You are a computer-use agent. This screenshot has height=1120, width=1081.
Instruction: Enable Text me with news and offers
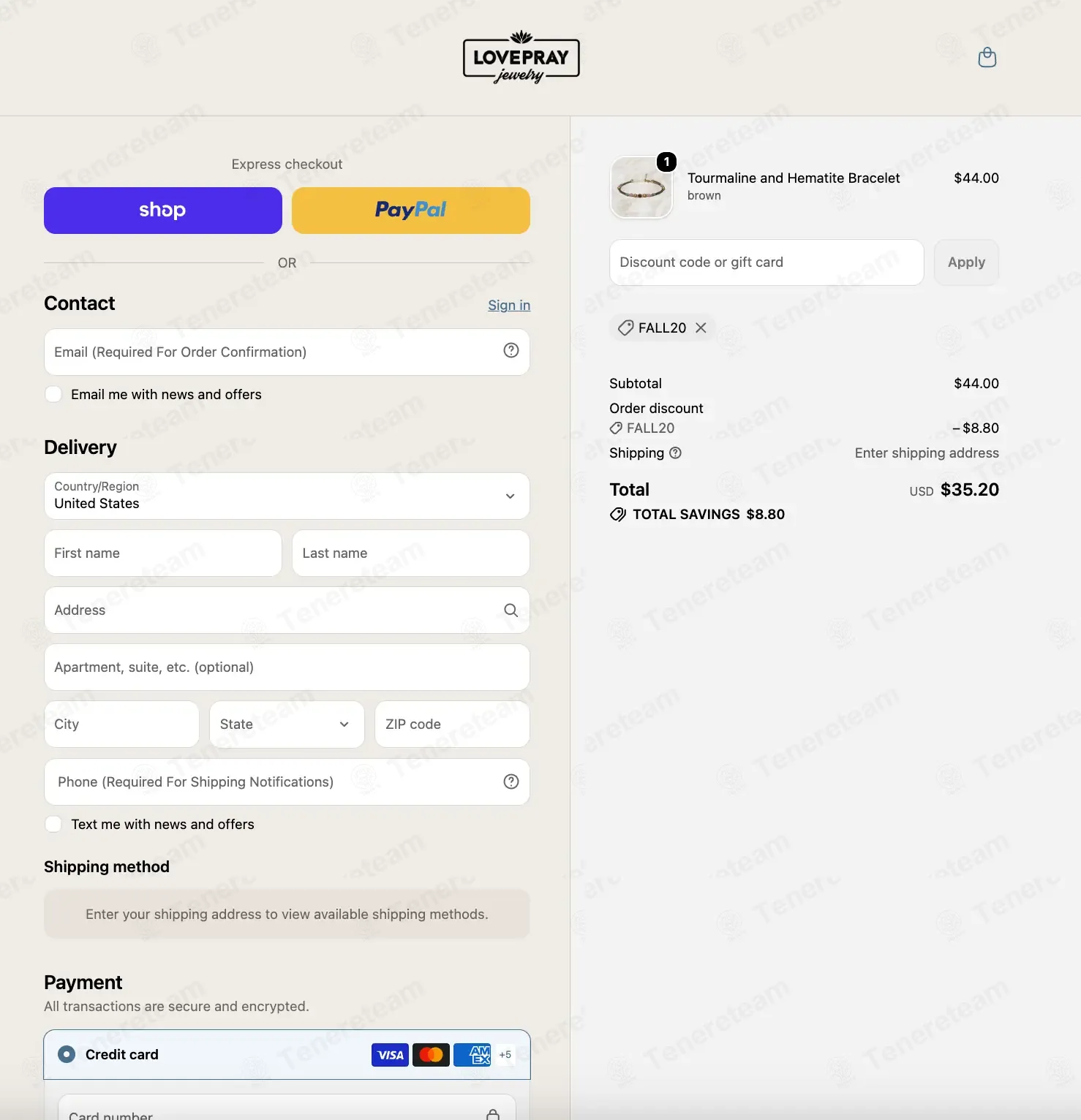click(x=53, y=824)
